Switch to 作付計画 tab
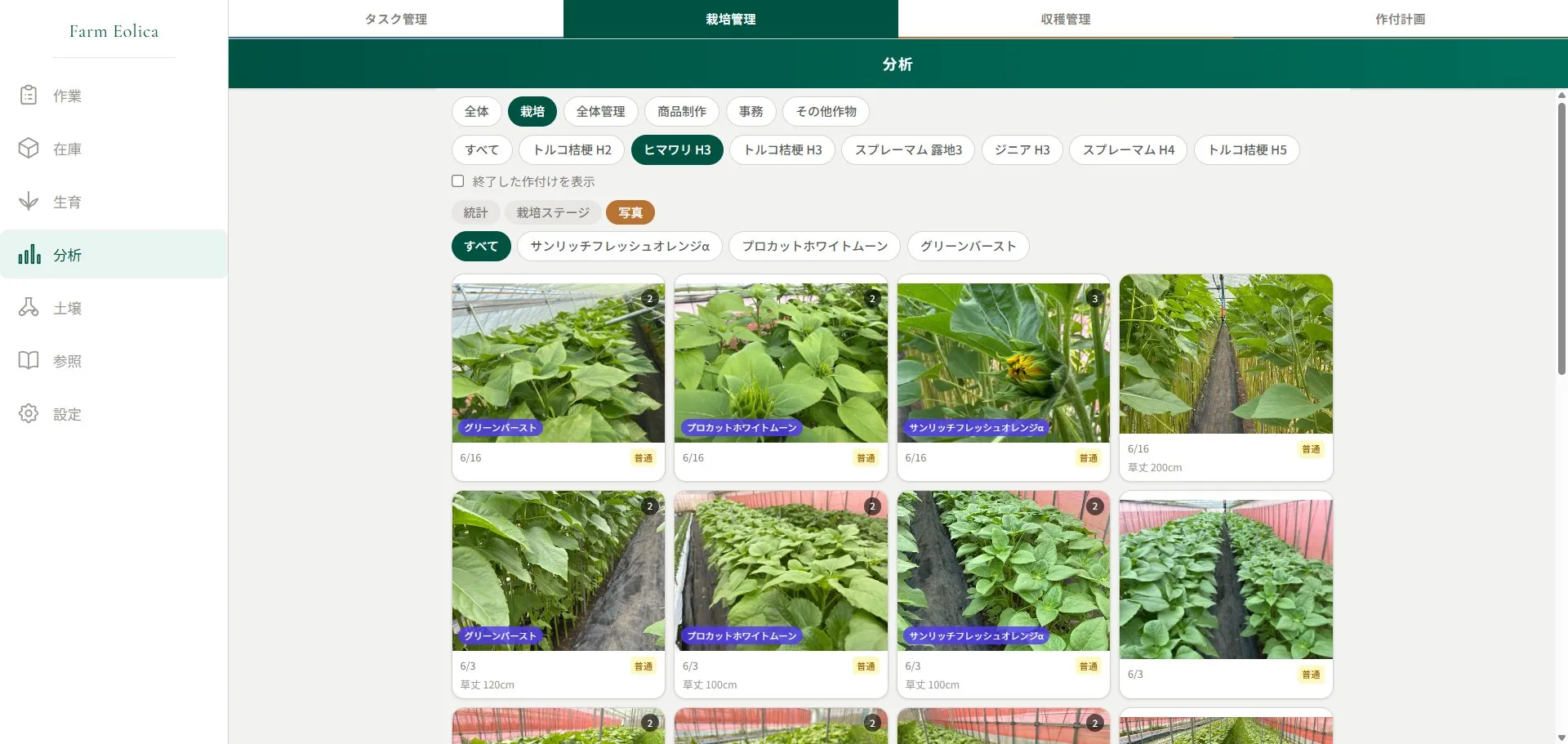Viewport: 1568px width, 744px height. 1401,19
